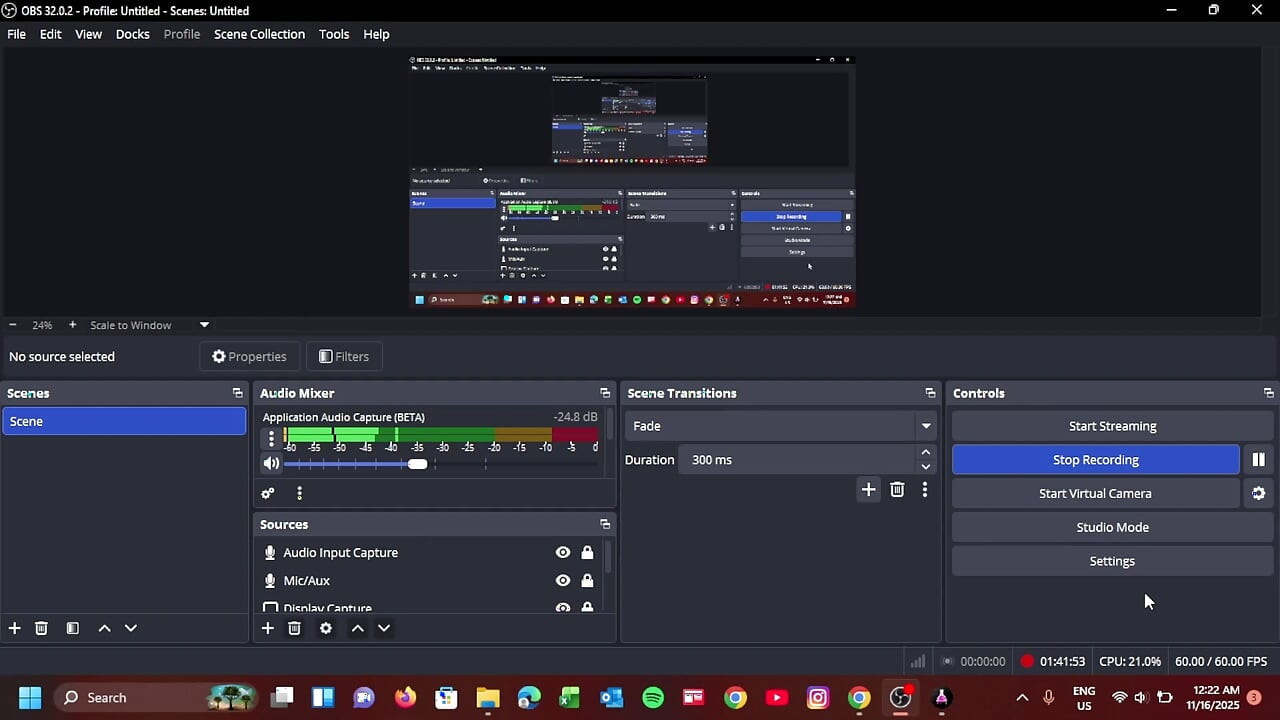Open Spotify from the Windows taskbar
This screenshot has width=1280, height=720.
[x=653, y=698]
